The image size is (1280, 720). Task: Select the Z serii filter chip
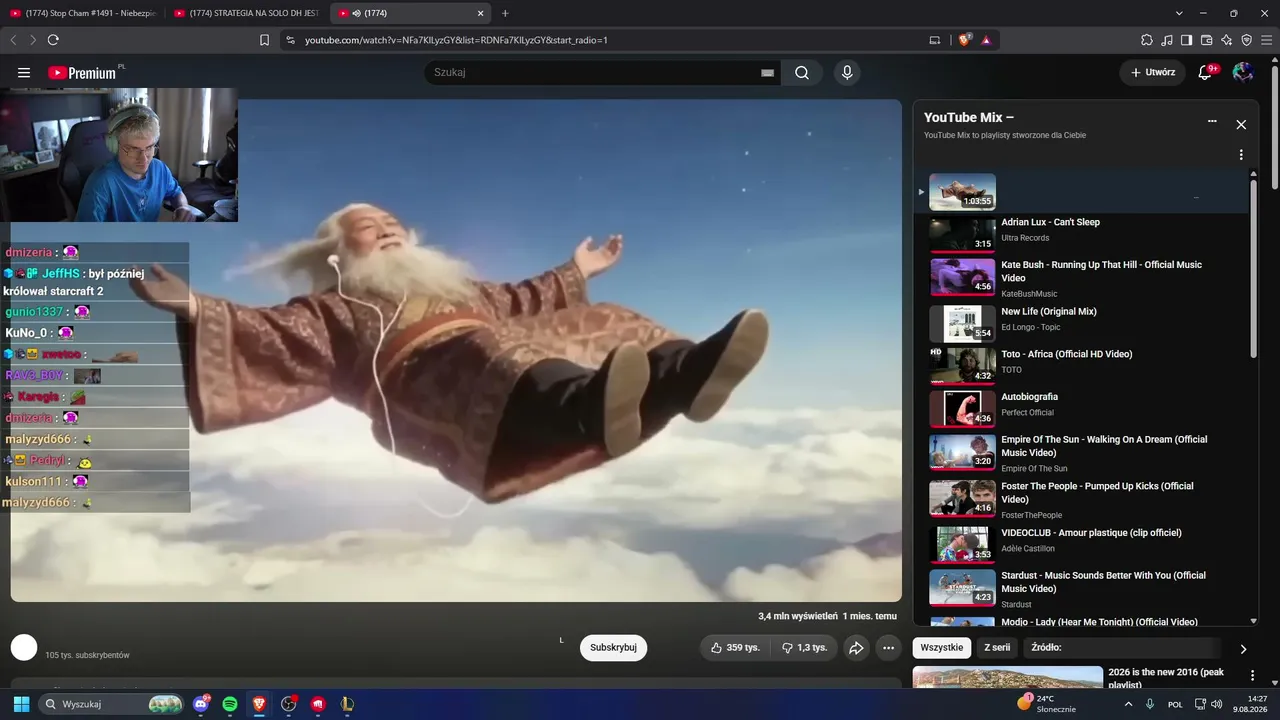click(x=997, y=648)
